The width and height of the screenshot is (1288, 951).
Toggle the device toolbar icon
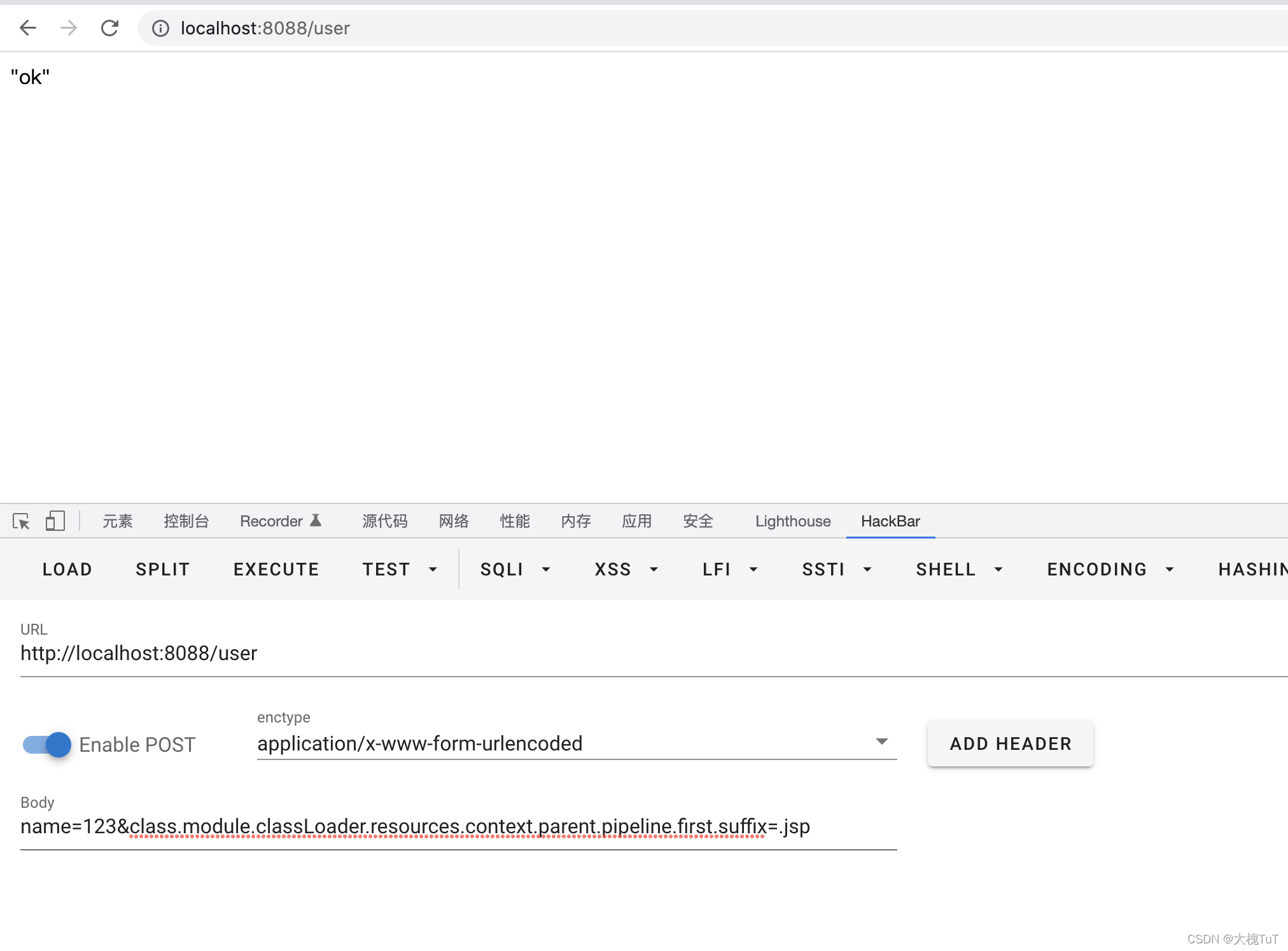[x=55, y=521]
